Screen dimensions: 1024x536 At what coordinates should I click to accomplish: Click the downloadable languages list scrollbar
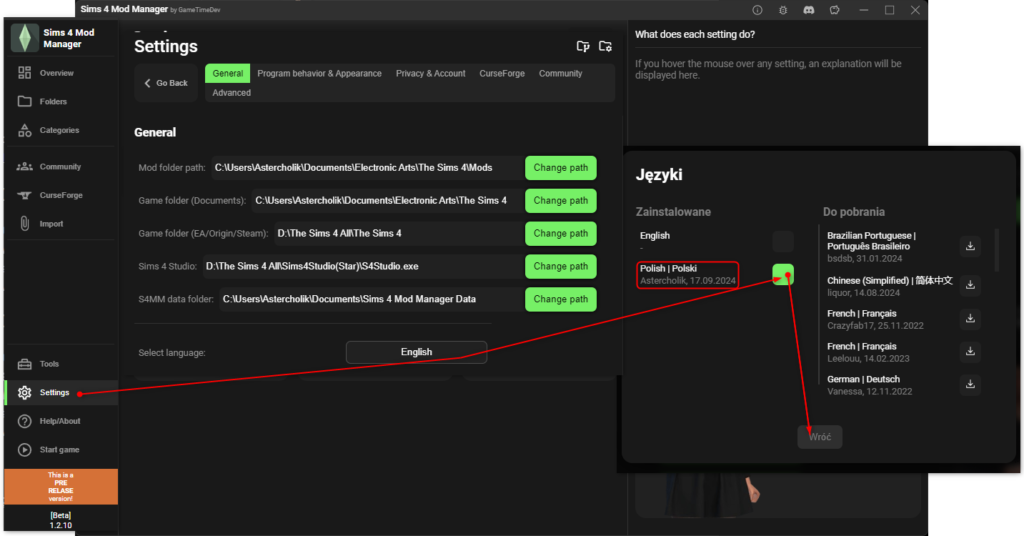996,250
